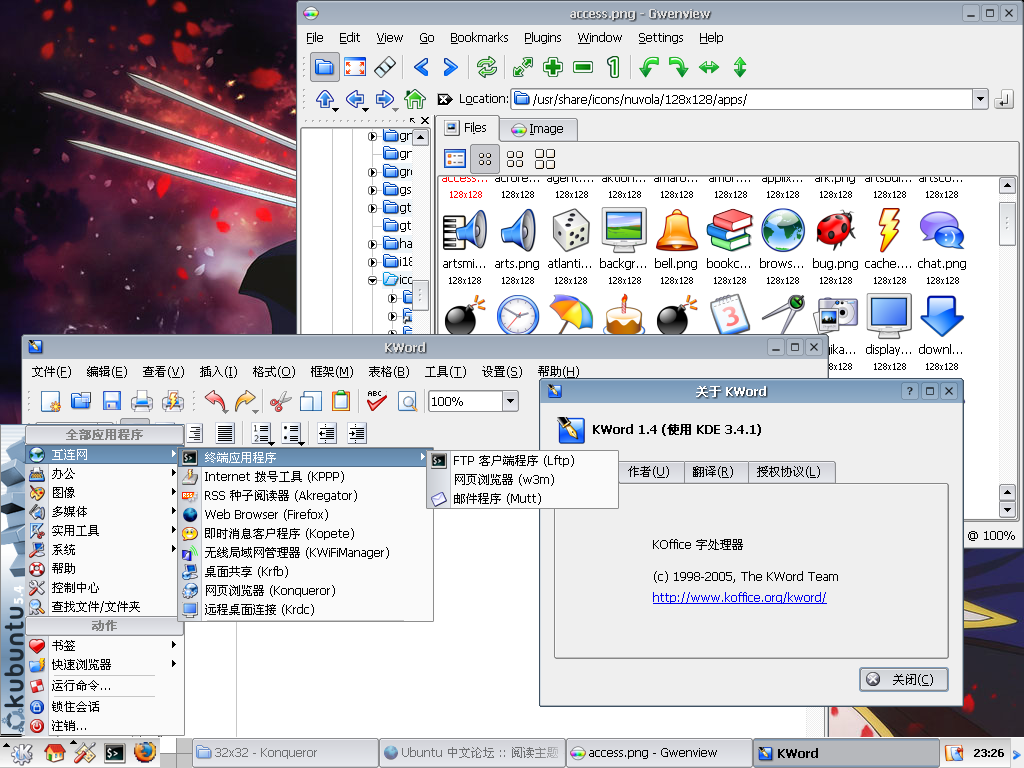
Task: Click the Home folder icon in Gwenview
Action: 415,99
